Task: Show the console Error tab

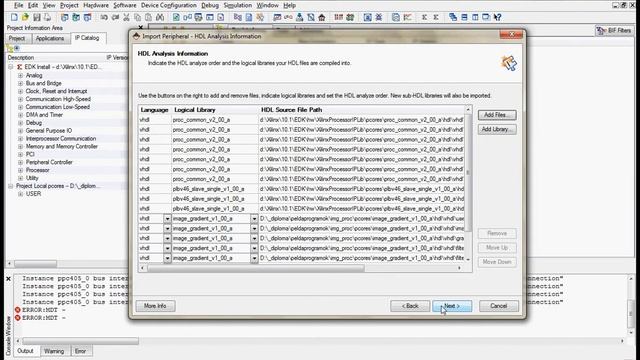Action: 80,351
